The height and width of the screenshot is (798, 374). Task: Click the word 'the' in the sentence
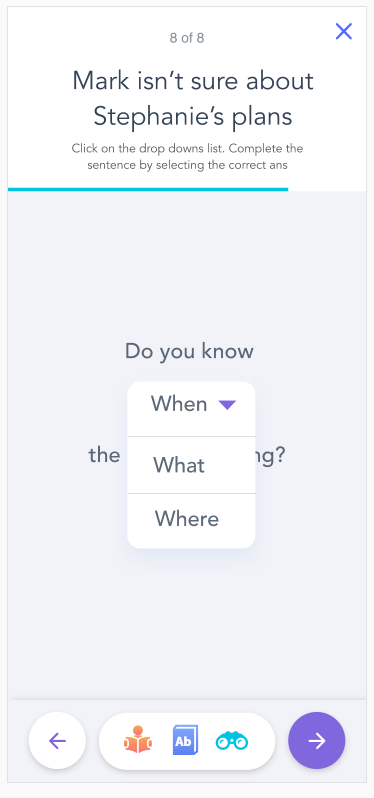(x=104, y=455)
